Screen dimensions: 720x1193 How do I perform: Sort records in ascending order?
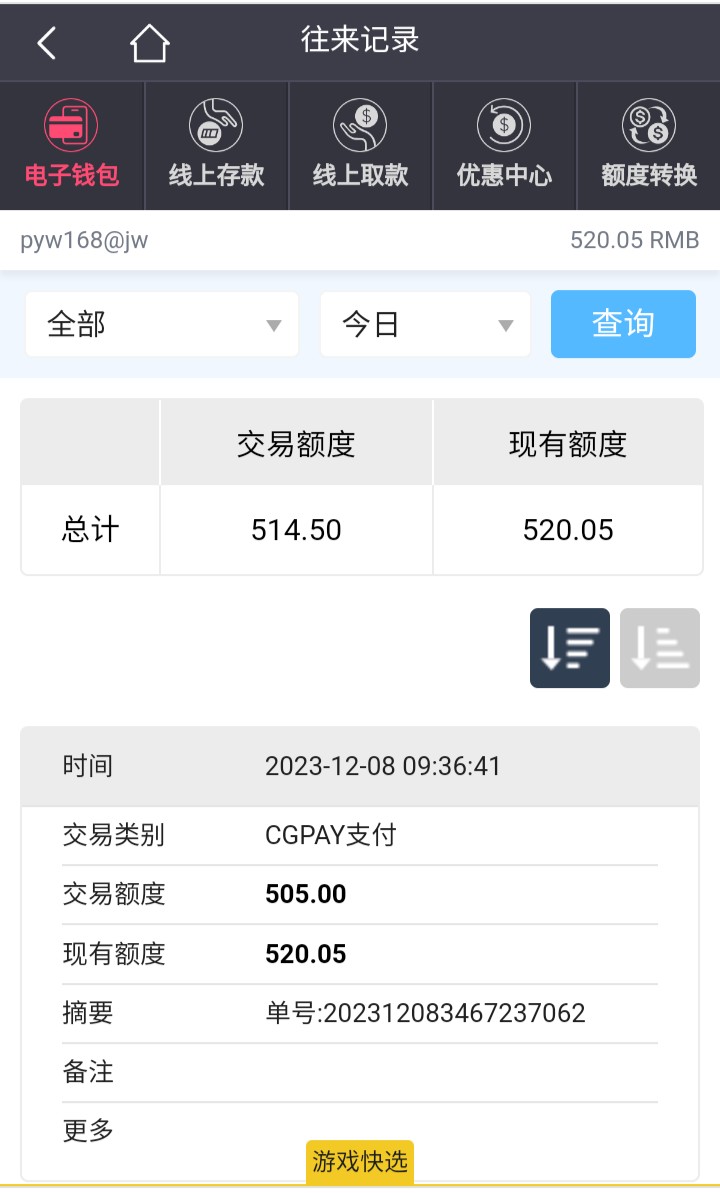coord(660,648)
